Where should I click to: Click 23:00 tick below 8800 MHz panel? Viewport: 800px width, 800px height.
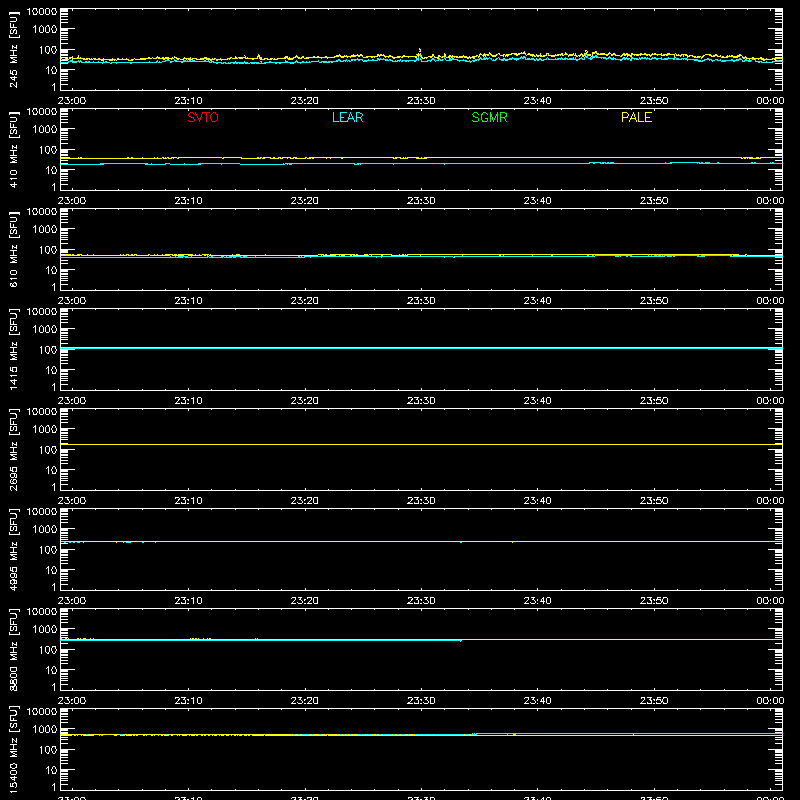pyautogui.click(x=72, y=701)
